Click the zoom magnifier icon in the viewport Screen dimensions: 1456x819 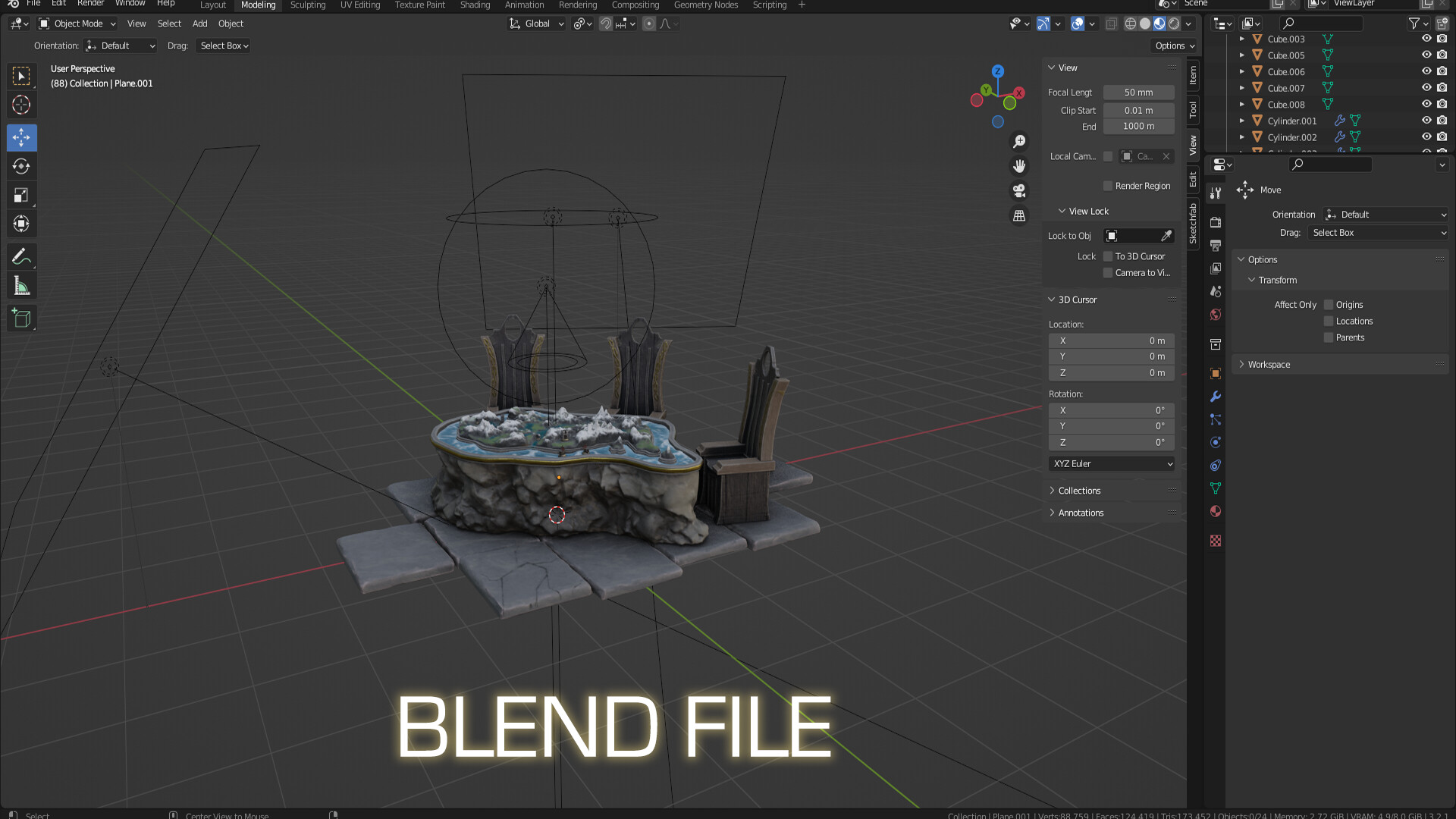(x=1019, y=141)
